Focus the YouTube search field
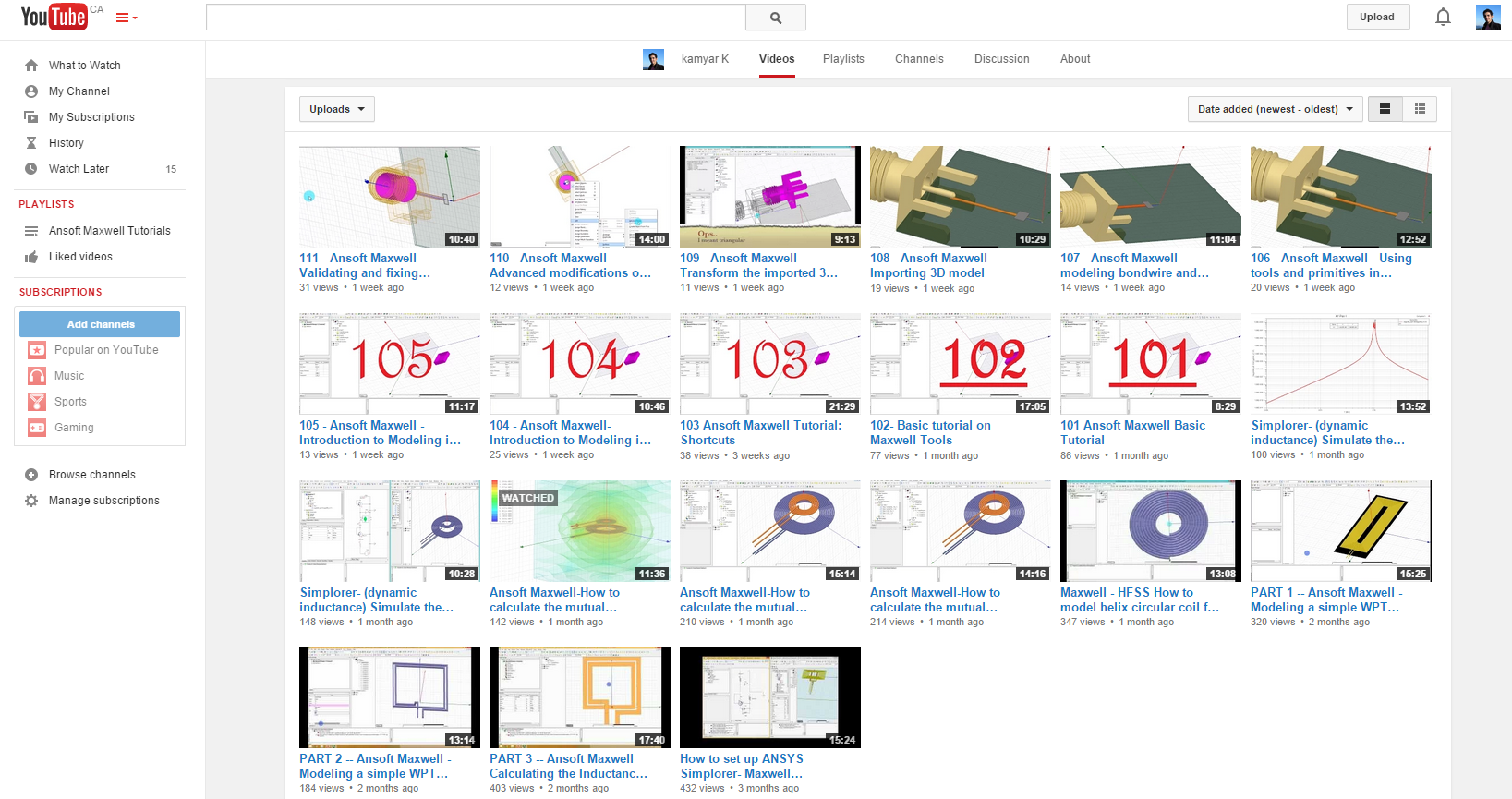The image size is (1512, 799). [x=476, y=18]
